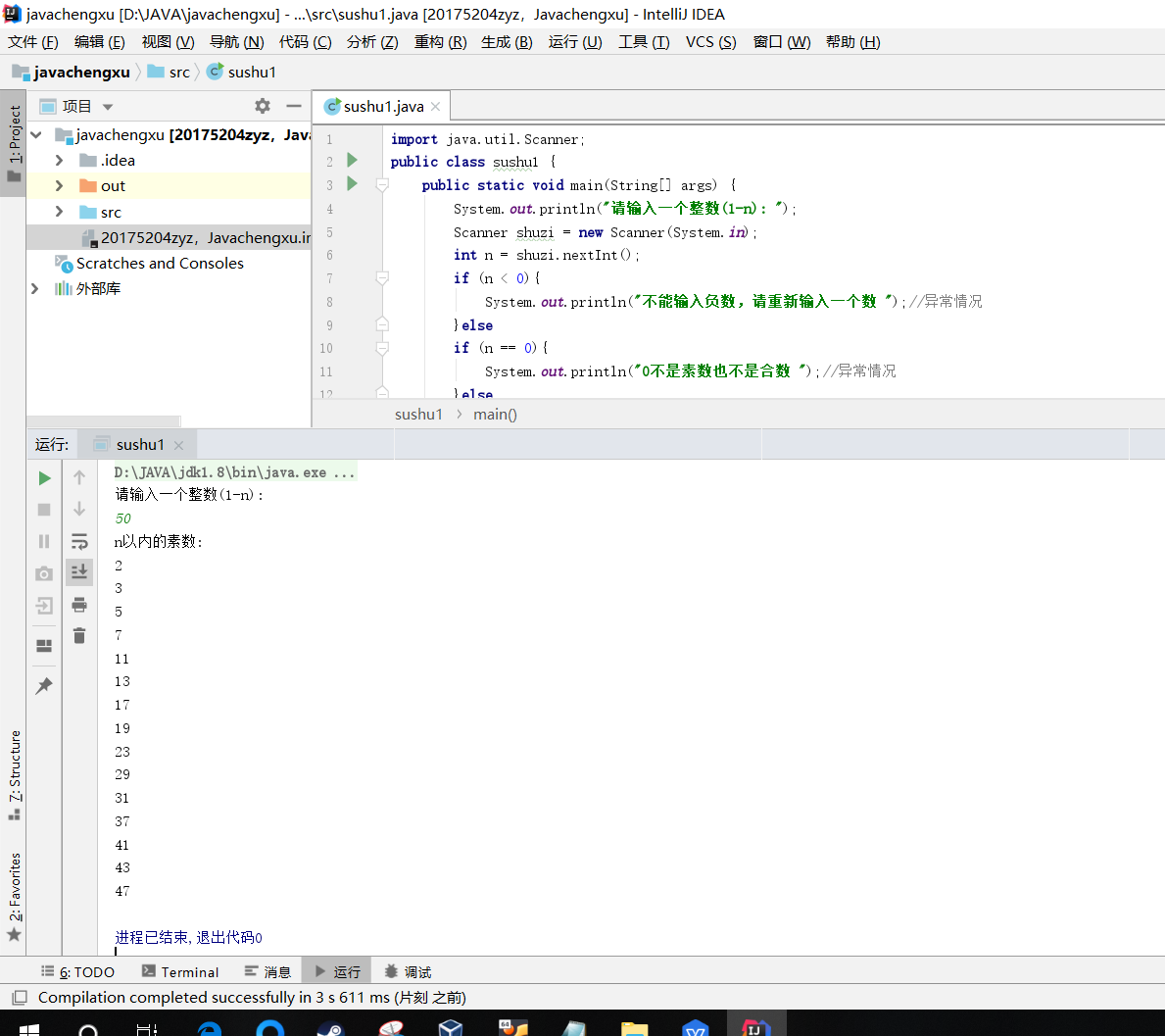Clear console with the trash icon
The width and height of the screenshot is (1165, 1036).
click(79, 636)
